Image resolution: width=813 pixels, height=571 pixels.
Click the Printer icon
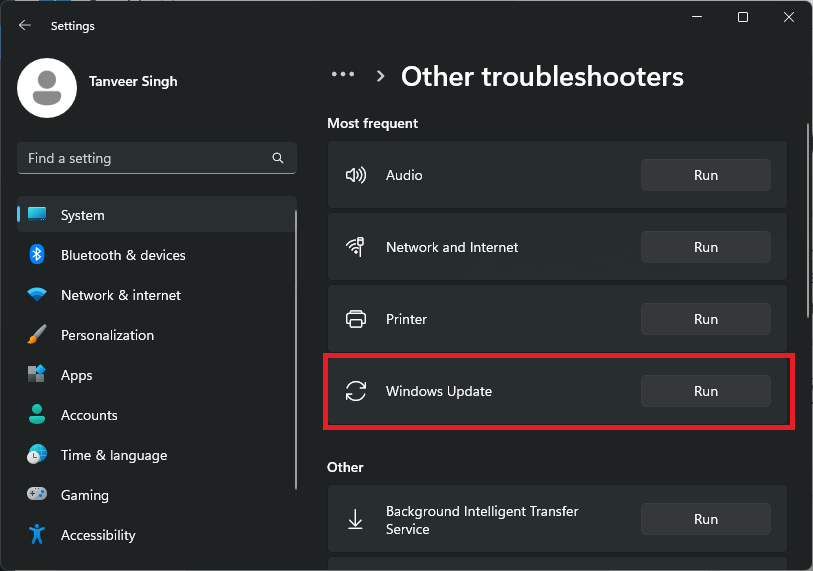click(356, 319)
